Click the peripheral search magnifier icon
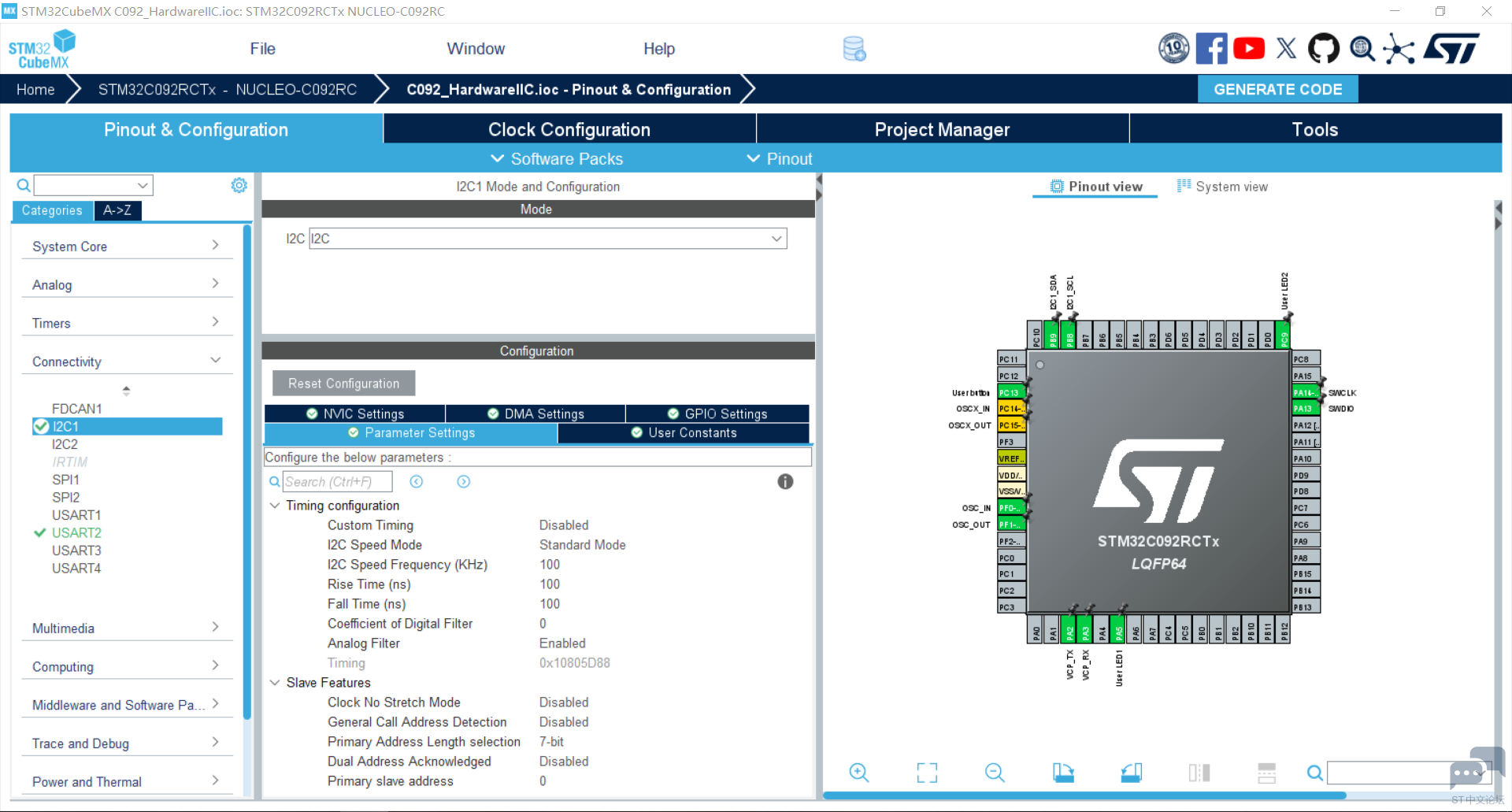Image resolution: width=1512 pixels, height=812 pixels. click(x=24, y=185)
